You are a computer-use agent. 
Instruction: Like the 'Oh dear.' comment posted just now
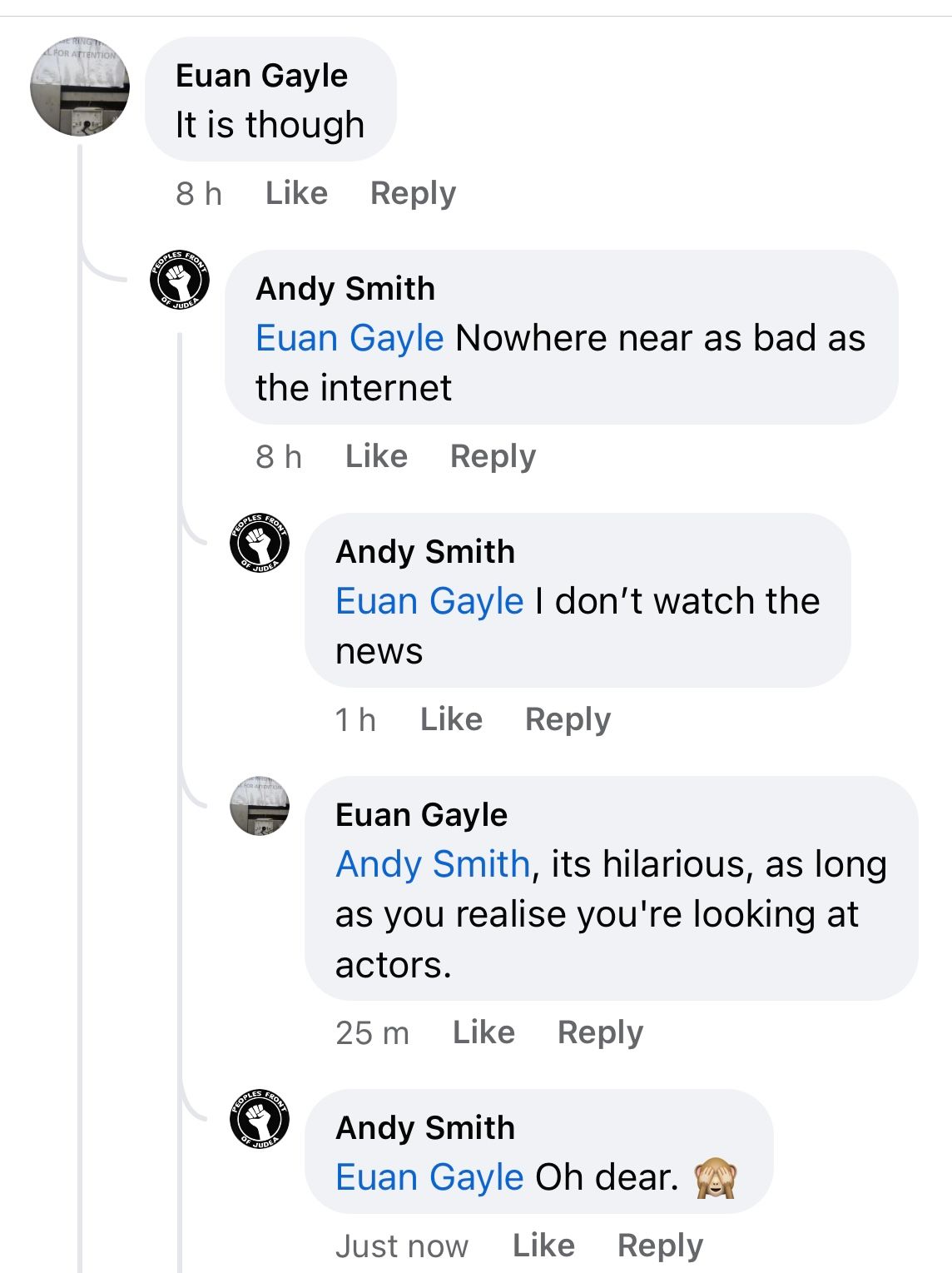pos(543,1246)
